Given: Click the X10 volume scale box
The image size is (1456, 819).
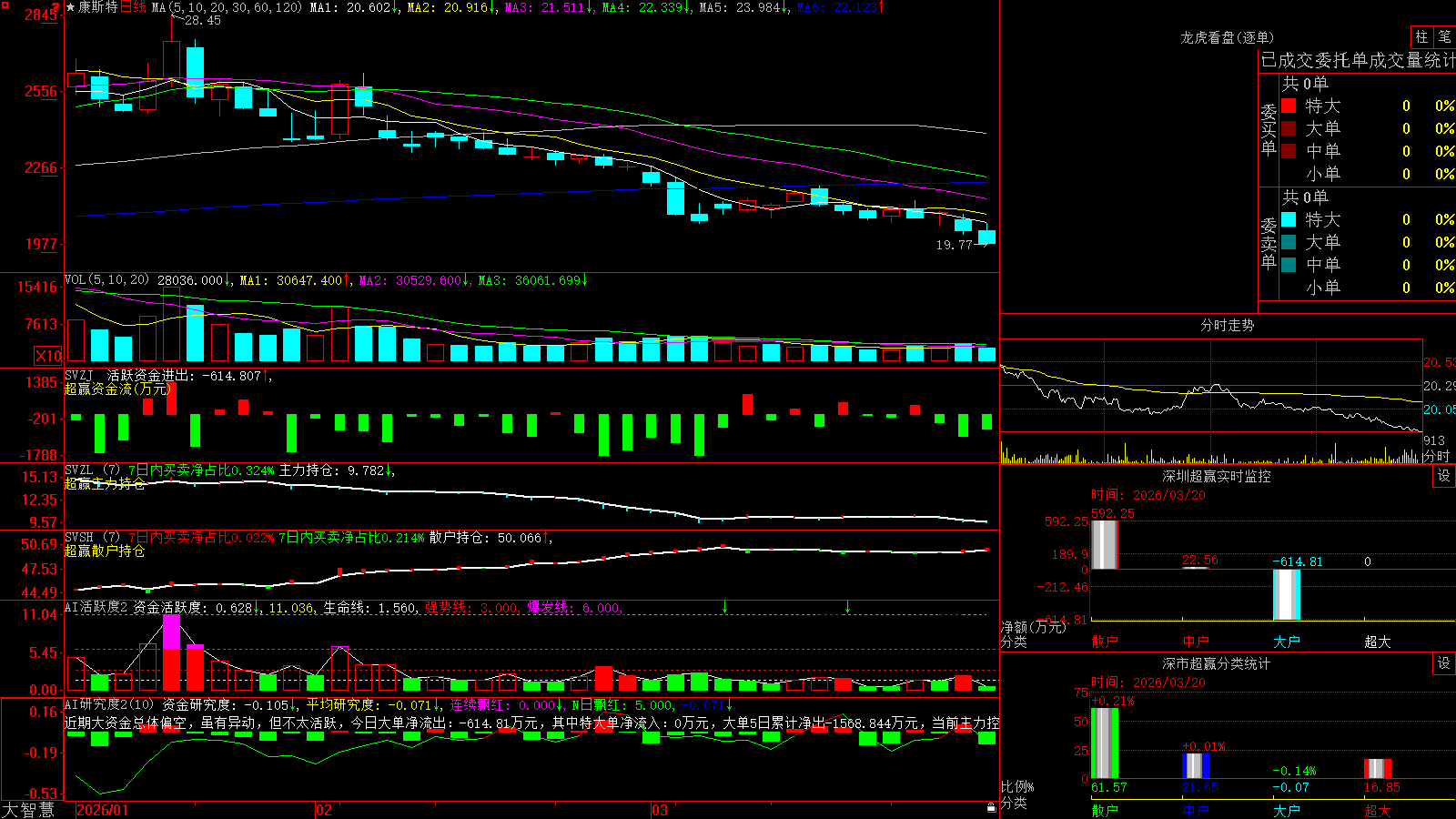Looking at the screenshot, I should (48, 356).
